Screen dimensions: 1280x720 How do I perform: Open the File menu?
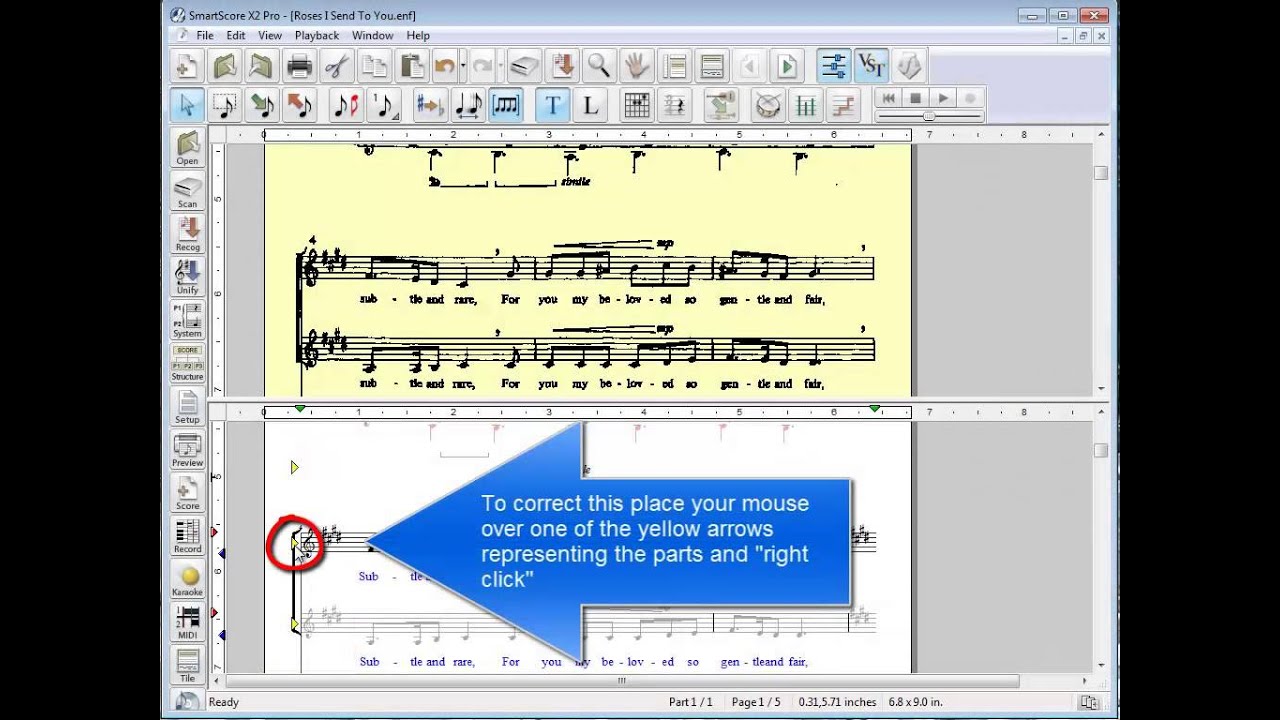click(x=205, y=35)
